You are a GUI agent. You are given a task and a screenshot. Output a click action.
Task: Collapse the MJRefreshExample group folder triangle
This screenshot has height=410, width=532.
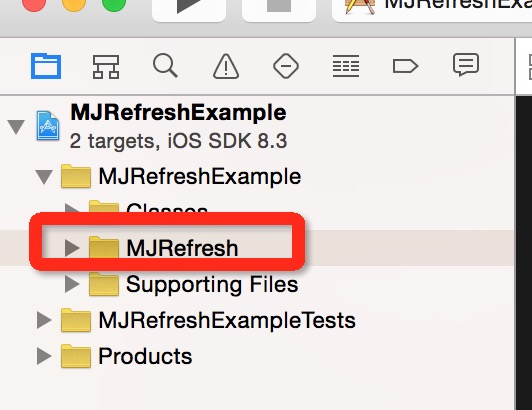[44, 176]
